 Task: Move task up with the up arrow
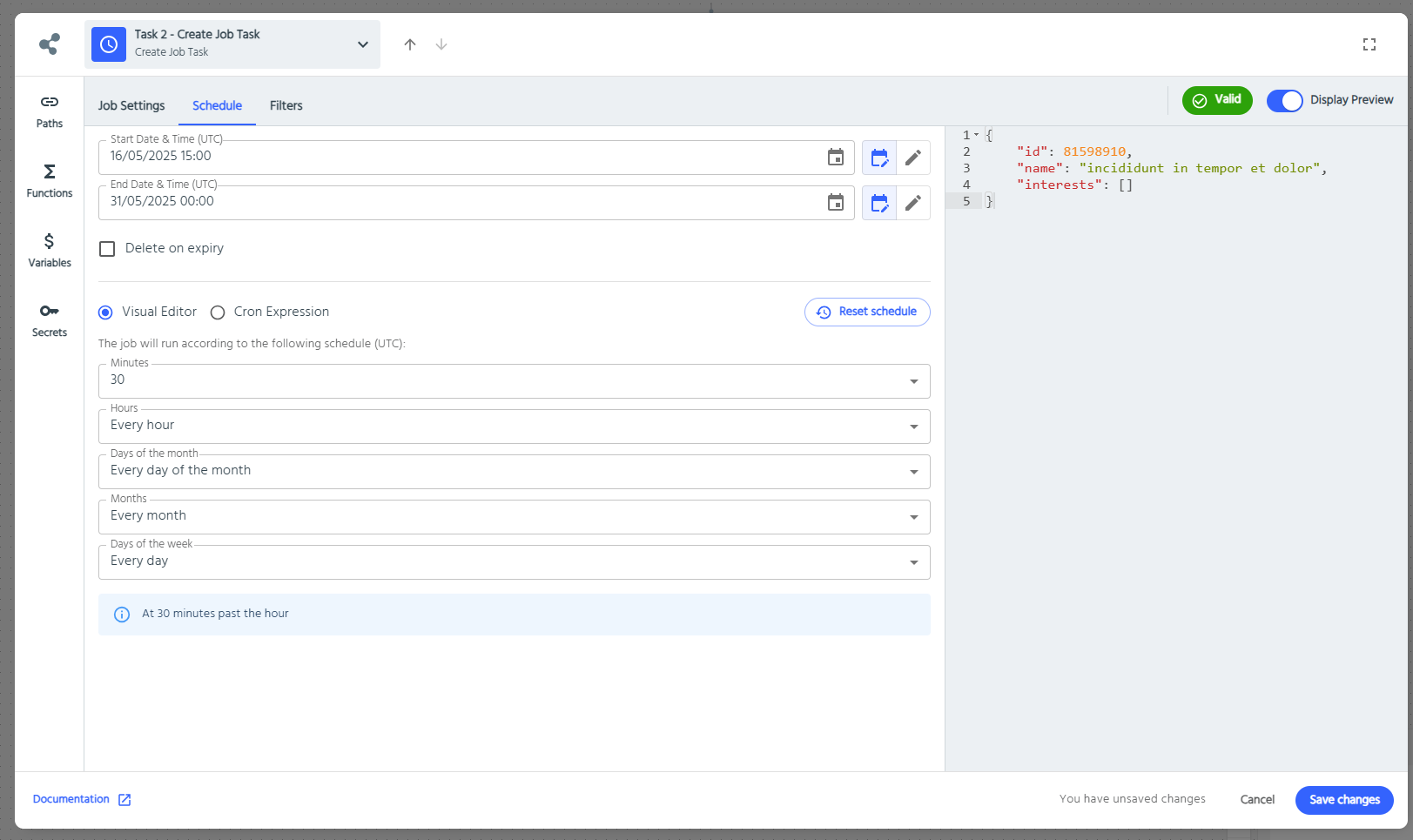(x=410, y=44)
